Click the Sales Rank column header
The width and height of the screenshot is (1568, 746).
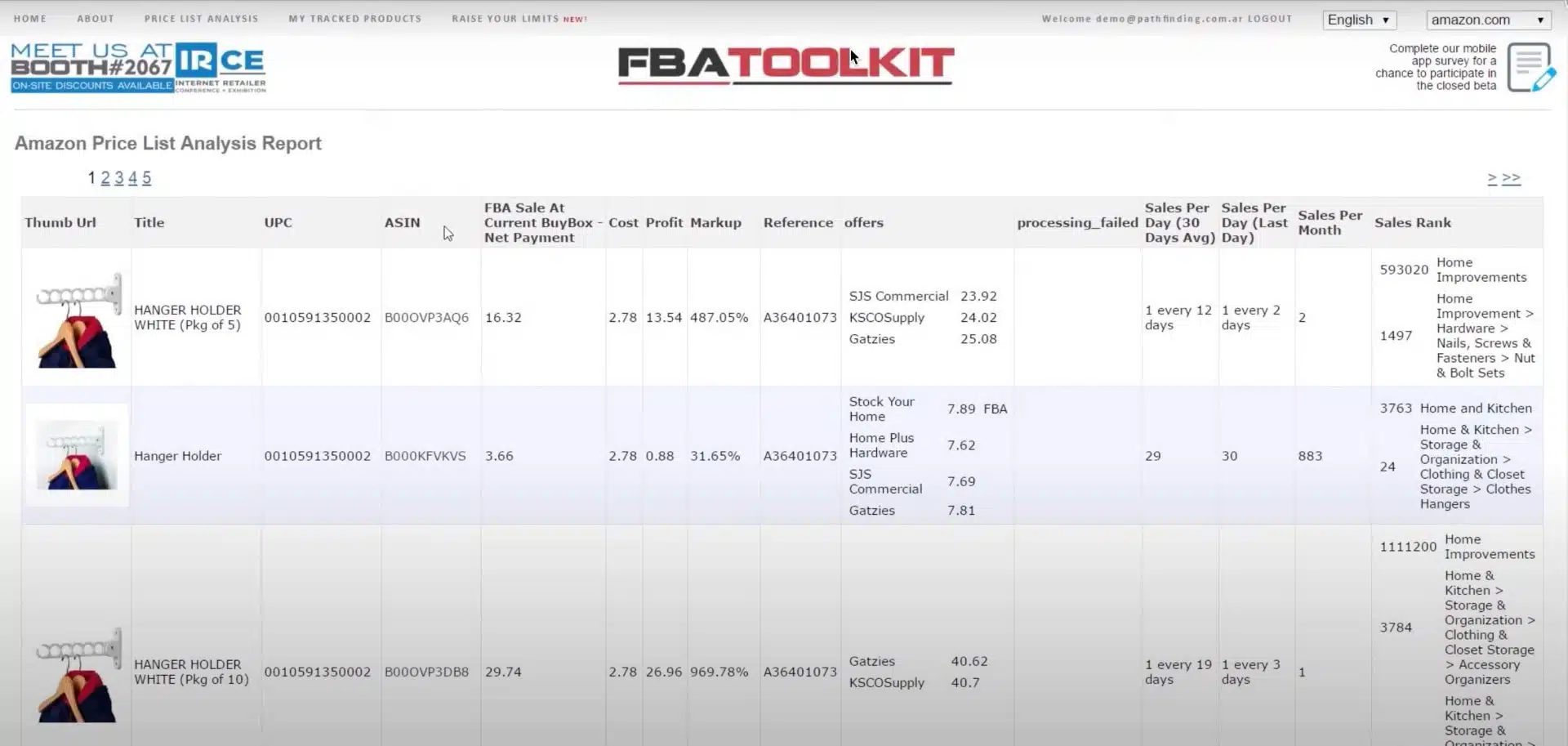pos(1413,222)
